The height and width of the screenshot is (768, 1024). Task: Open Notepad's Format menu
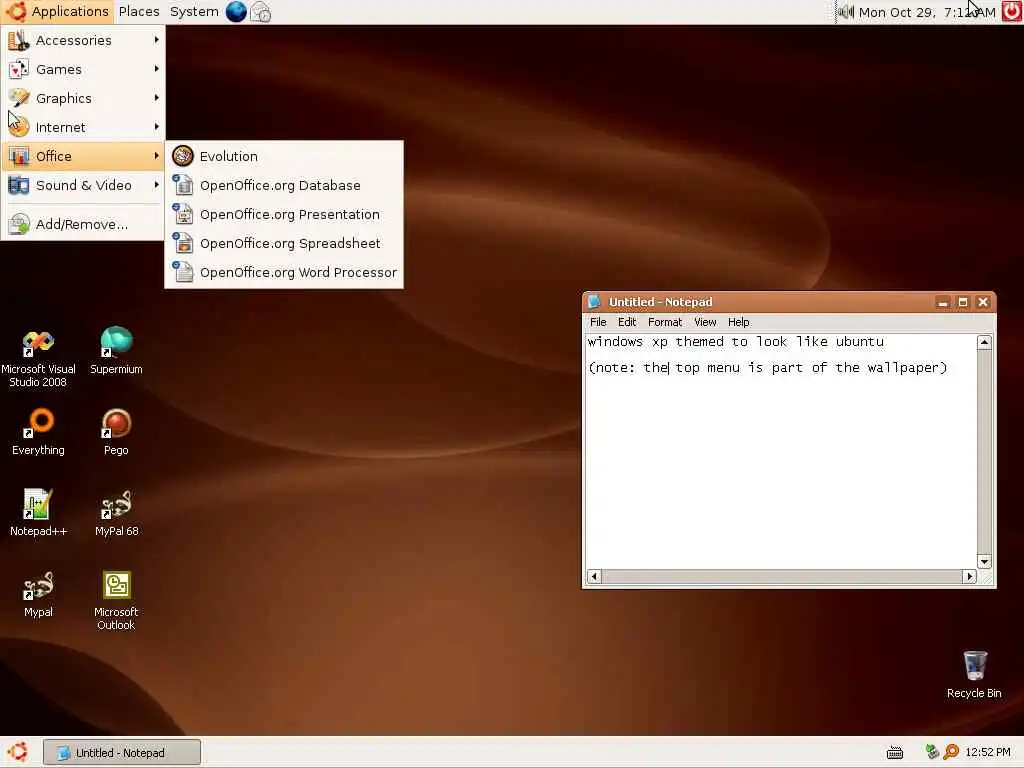pyautogui.click(x=665, y=322)
